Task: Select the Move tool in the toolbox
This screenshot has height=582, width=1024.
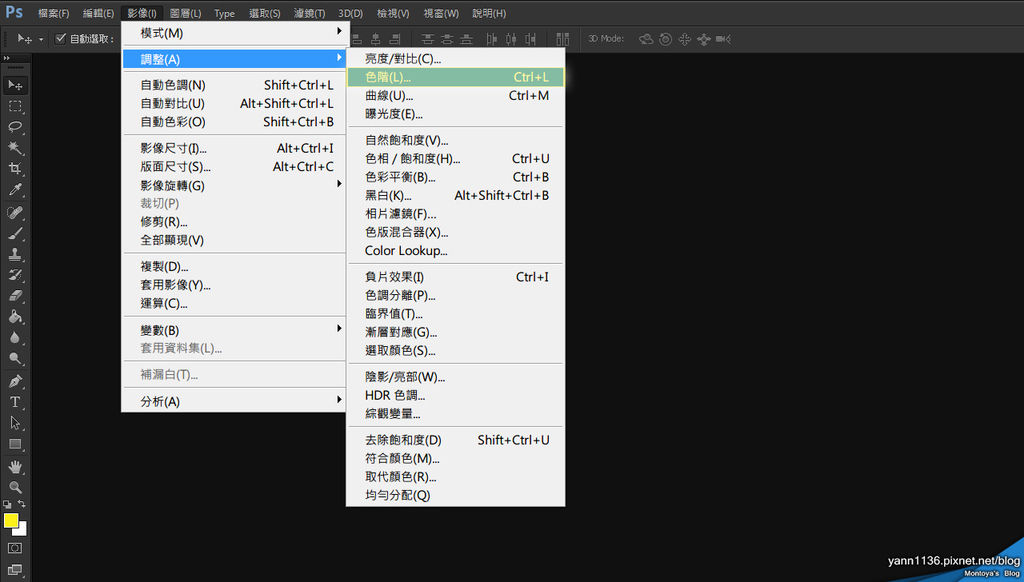Action: pos(14,85)
